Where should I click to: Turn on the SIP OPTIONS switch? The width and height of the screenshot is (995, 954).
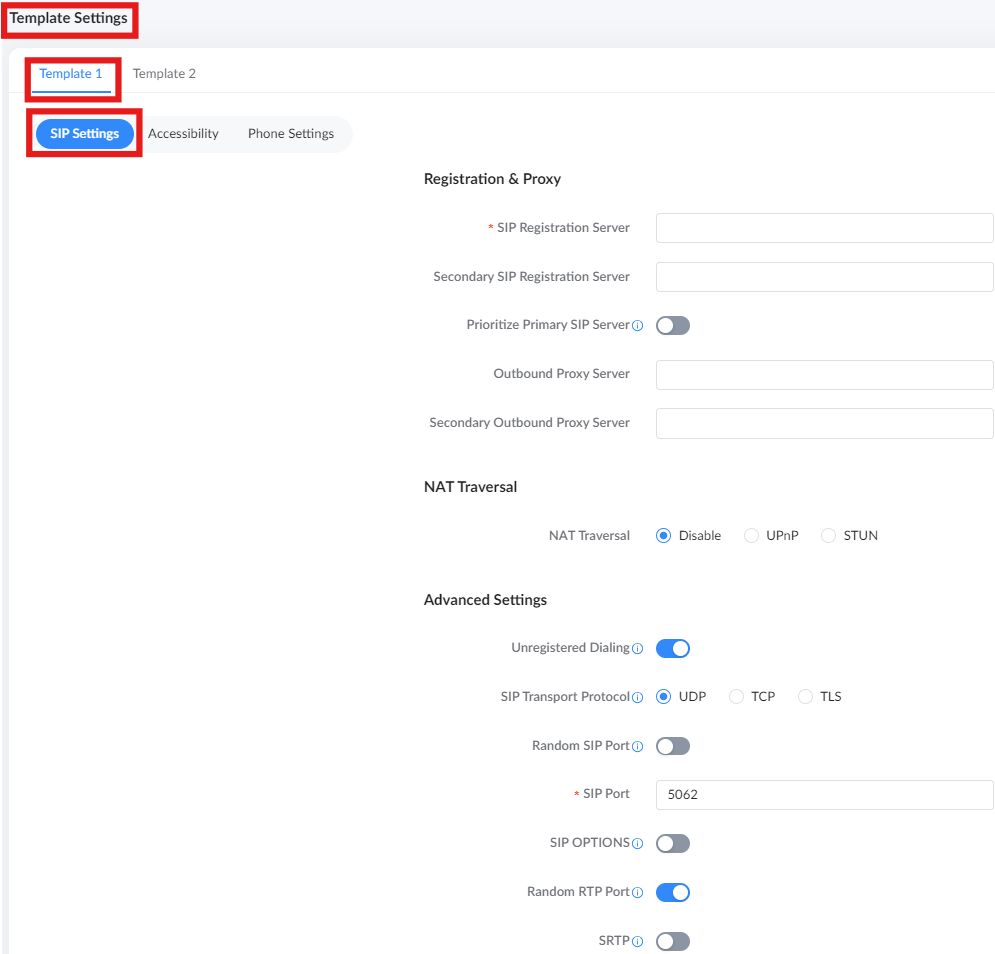[673, 844]
